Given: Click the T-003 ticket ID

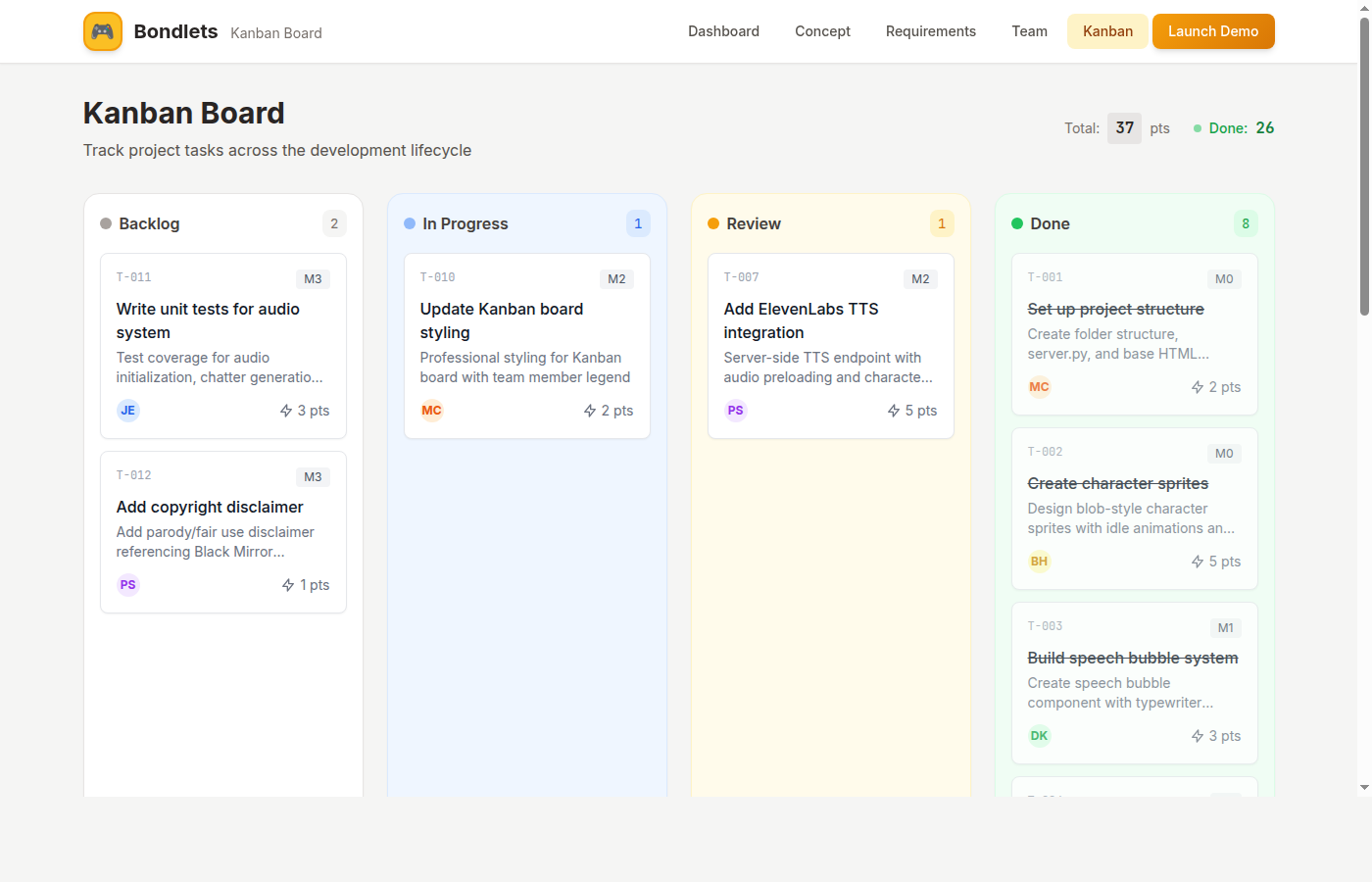Looking at the screenshot, I should pyautogui.click(x=1046, y=626).
